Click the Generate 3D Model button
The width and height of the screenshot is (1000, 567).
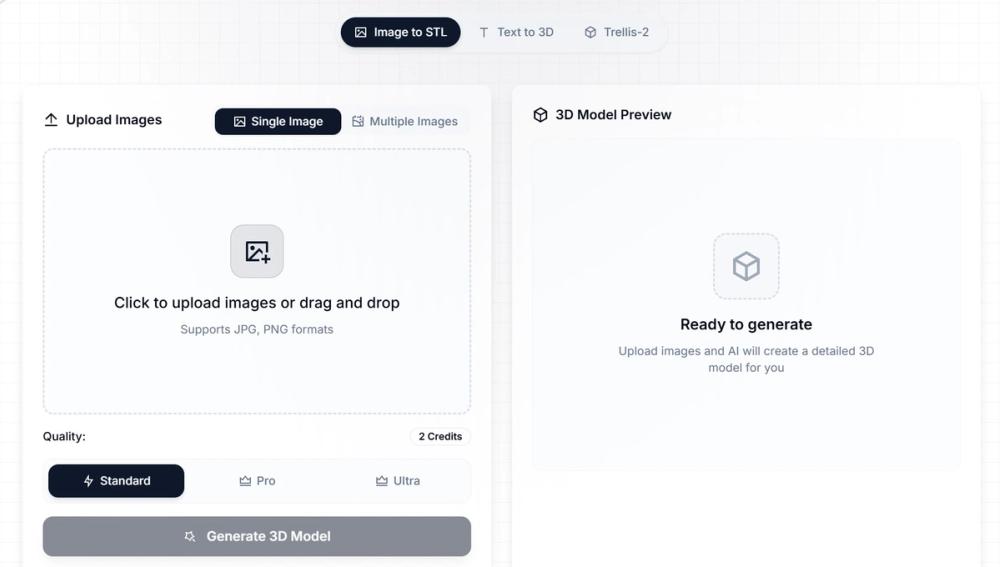[x=257, y=536]
